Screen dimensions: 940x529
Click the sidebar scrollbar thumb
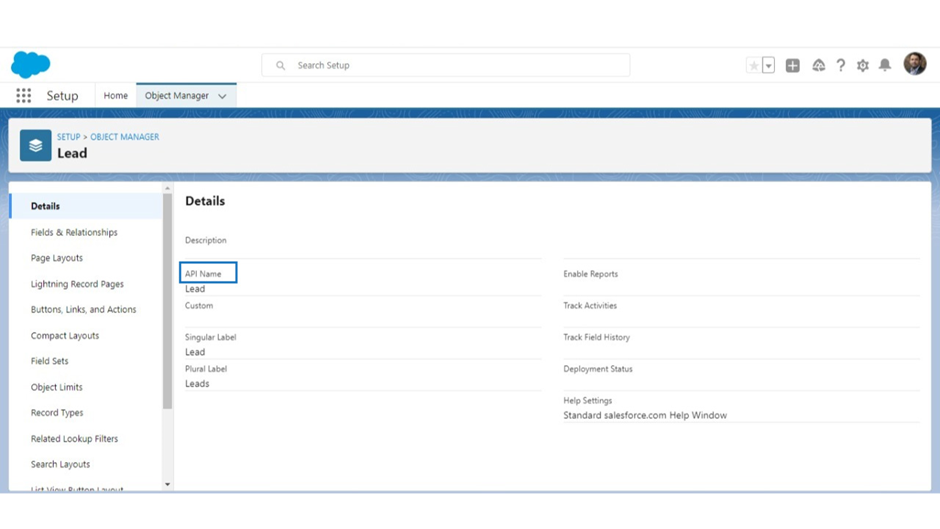pyautogui.click(x=167, y=301)
